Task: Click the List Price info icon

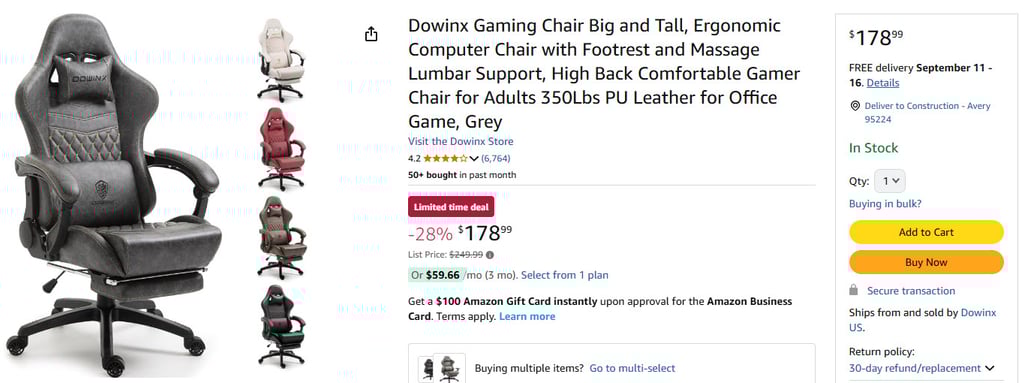Action: coord(490,255)
